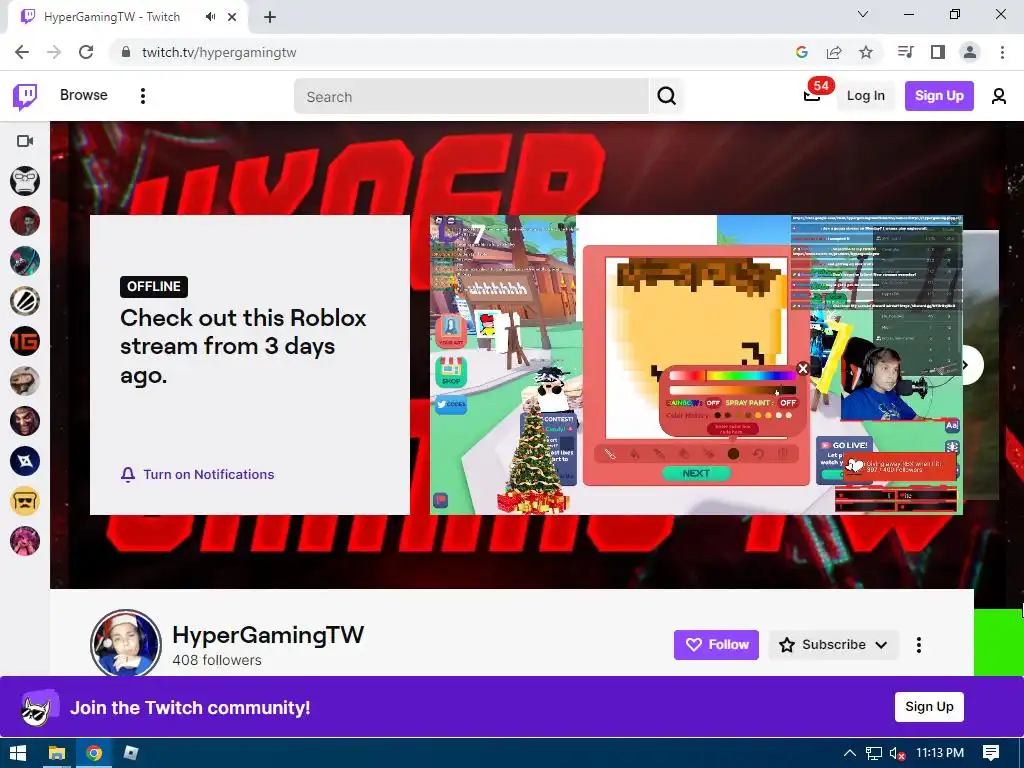
Task: Click in the Twitch search field
Action: click(472, 97)
